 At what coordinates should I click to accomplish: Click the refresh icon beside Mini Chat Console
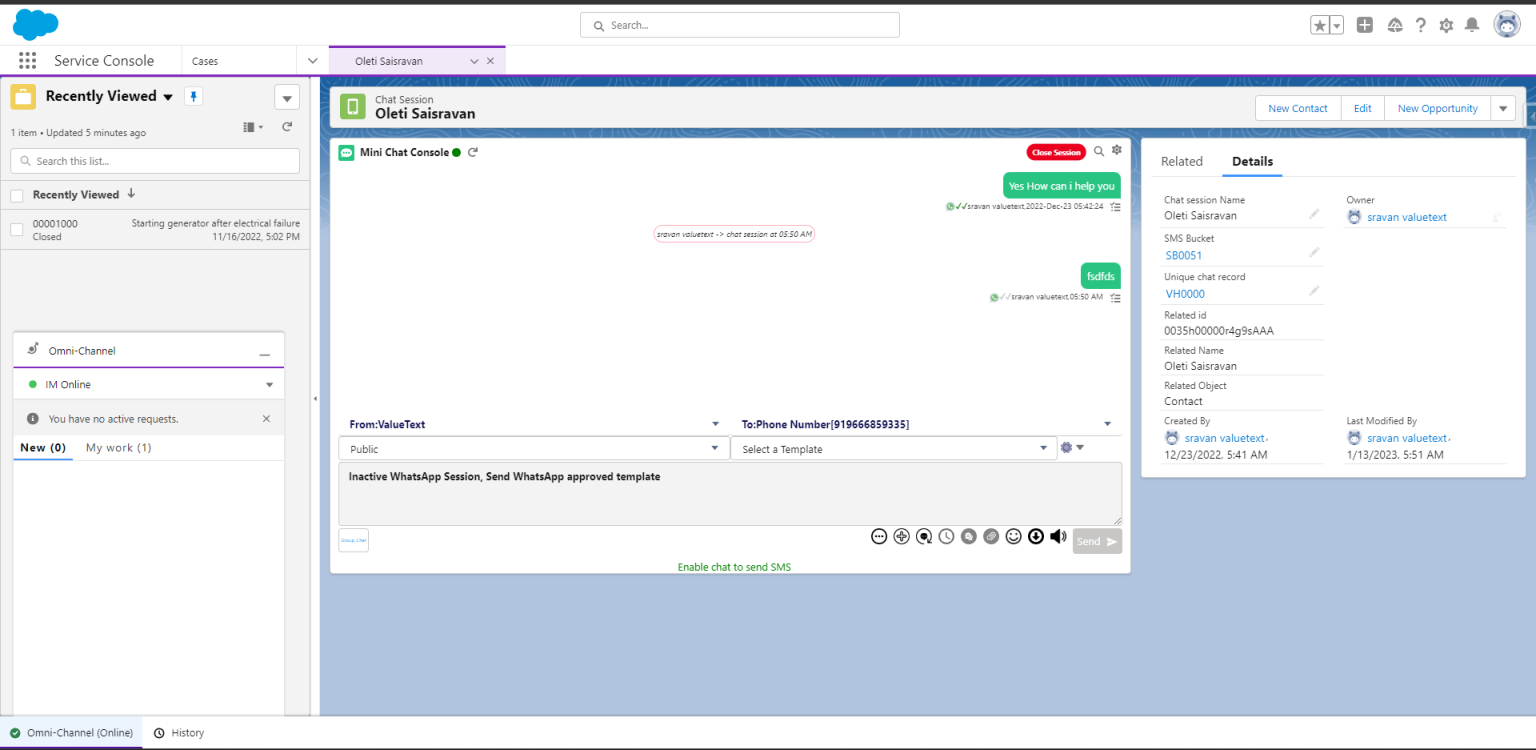[x=473, y=151]
